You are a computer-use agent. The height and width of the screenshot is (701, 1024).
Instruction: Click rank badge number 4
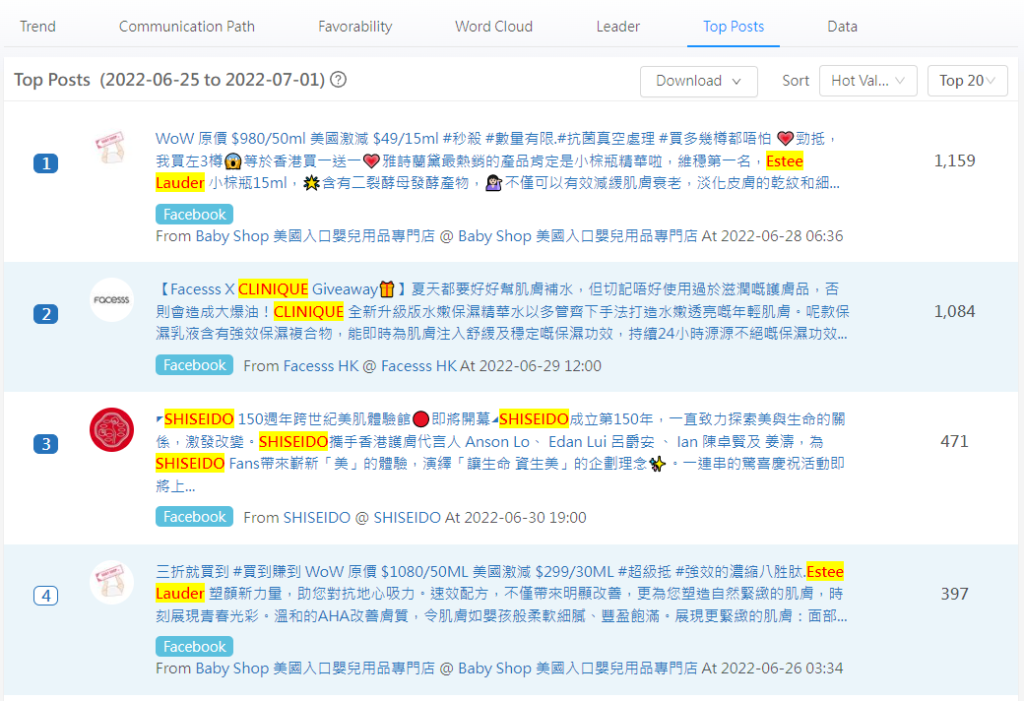coord(46,596)
